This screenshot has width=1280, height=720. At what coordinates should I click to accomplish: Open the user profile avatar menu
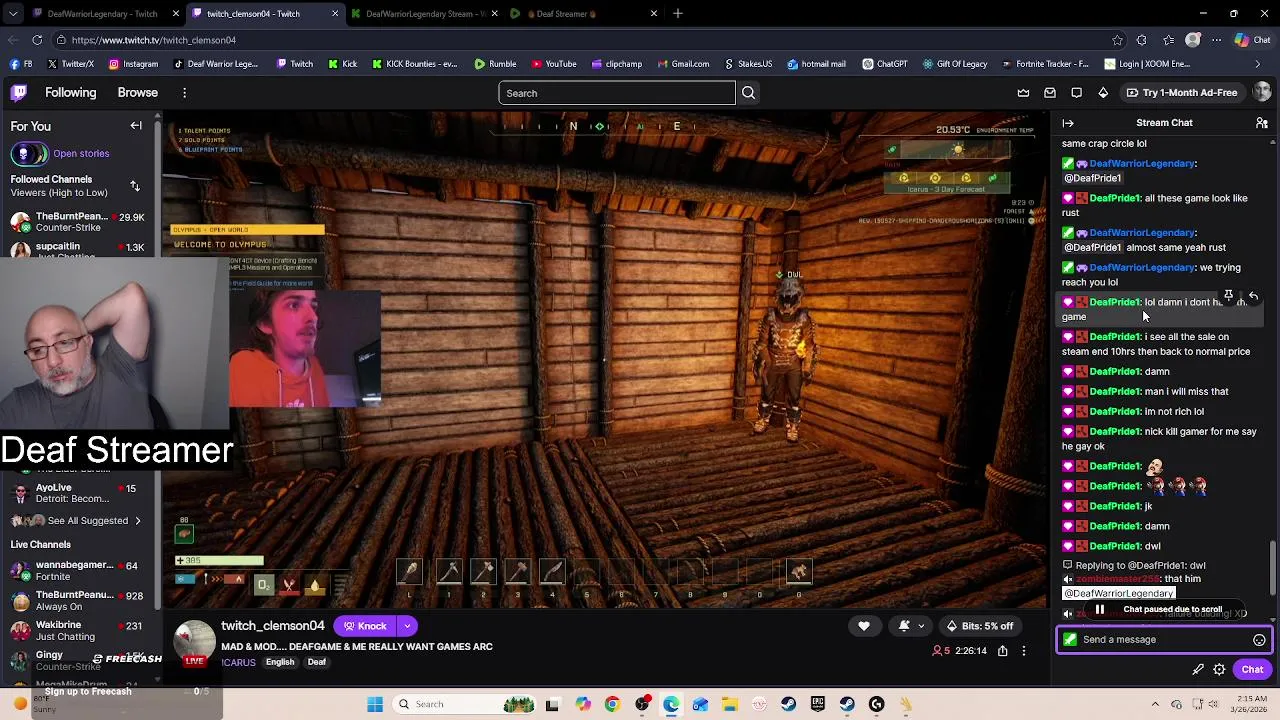(x=1262, y=92)
